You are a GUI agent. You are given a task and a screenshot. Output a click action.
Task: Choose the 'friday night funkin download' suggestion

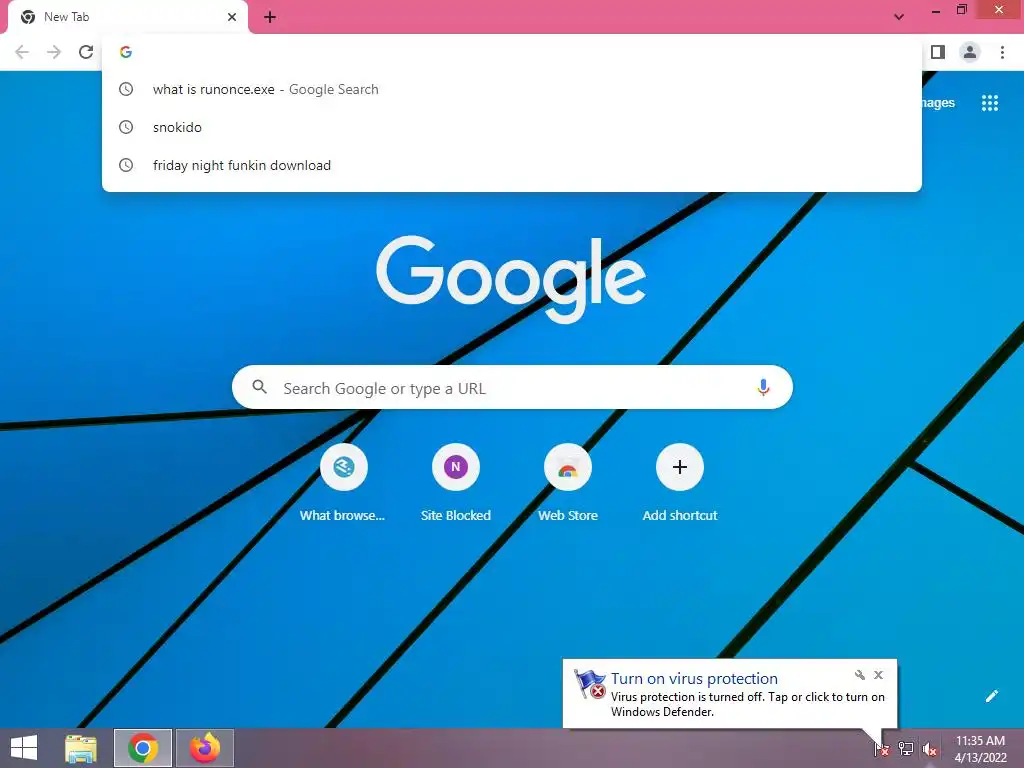point(512,165)
